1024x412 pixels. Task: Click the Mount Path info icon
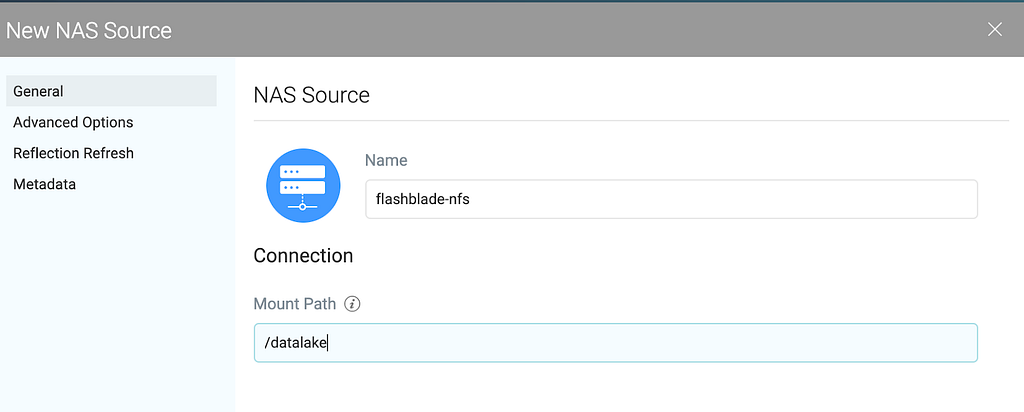point(352,304)
